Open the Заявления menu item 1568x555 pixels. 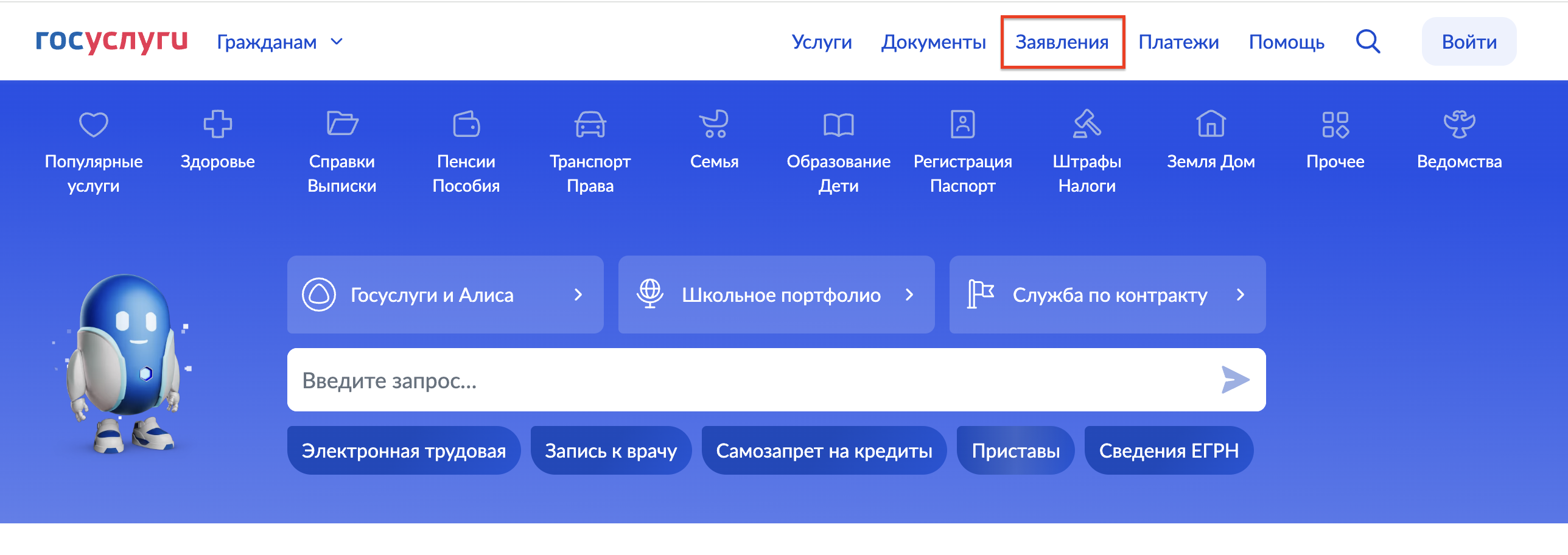pos(1062,42)
